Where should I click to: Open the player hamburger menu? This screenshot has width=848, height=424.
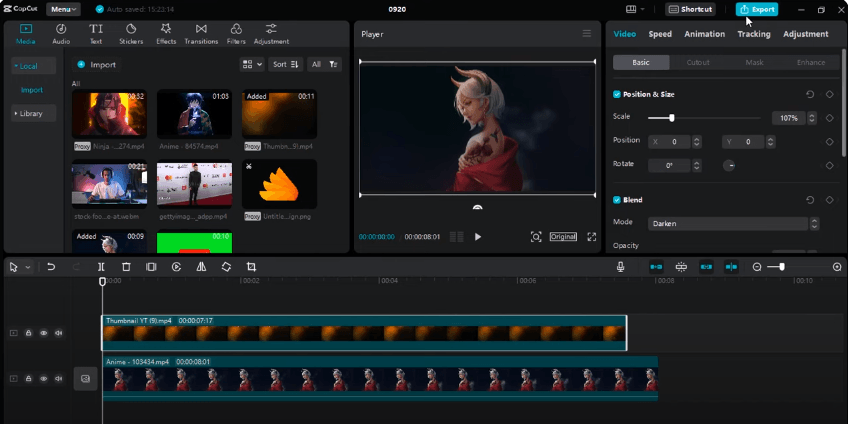click(587, 34)
